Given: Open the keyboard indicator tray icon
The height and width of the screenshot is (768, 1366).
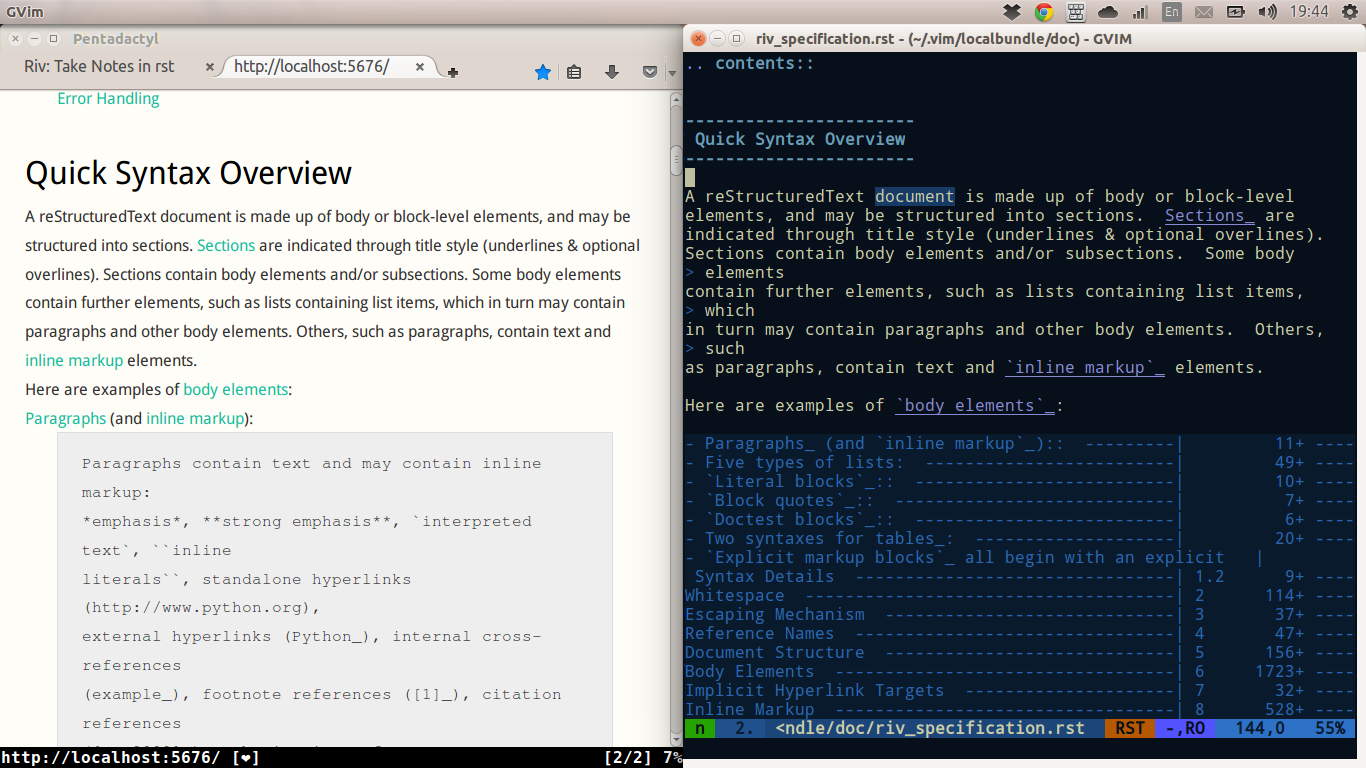Looking at the screenshot, I should pos(1076,12).
